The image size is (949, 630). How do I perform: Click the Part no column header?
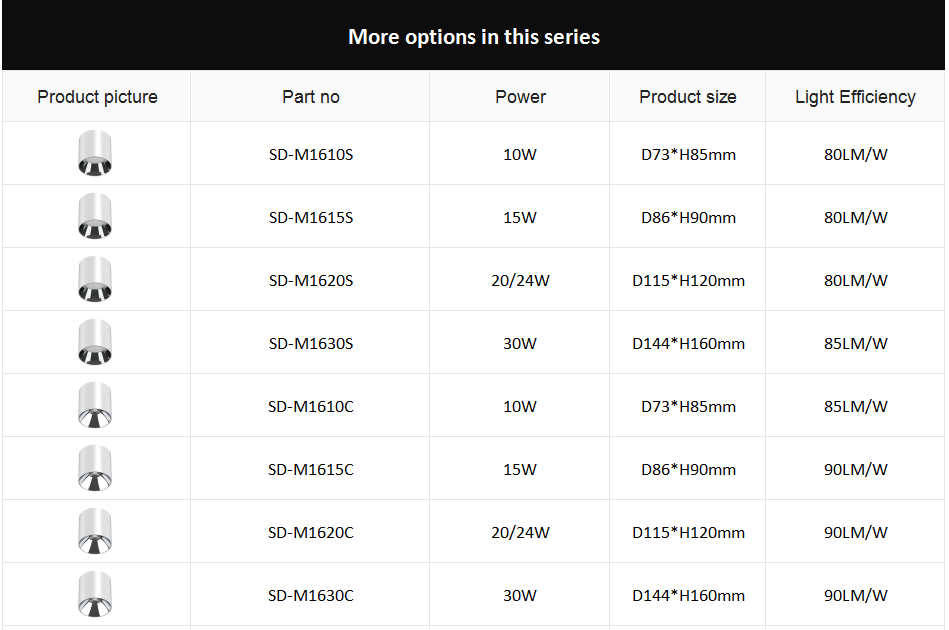pyautogui.click(x=311, y=97)
